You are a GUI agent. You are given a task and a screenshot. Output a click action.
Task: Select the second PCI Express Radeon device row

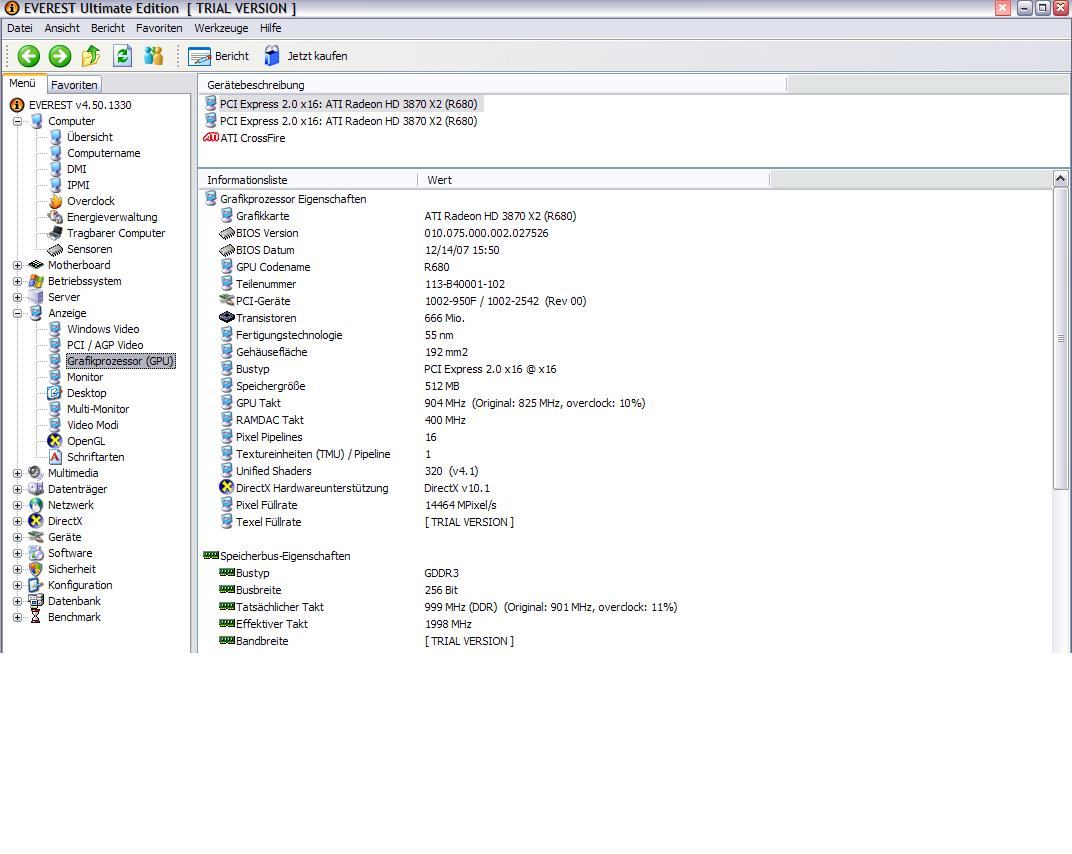pyautogui.click(x=349, y=121)
